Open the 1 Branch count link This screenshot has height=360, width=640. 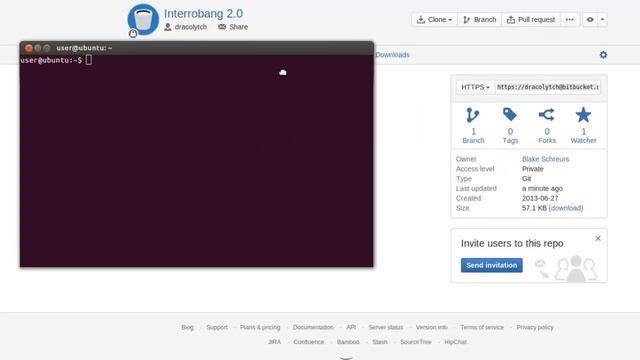(473, 136)
